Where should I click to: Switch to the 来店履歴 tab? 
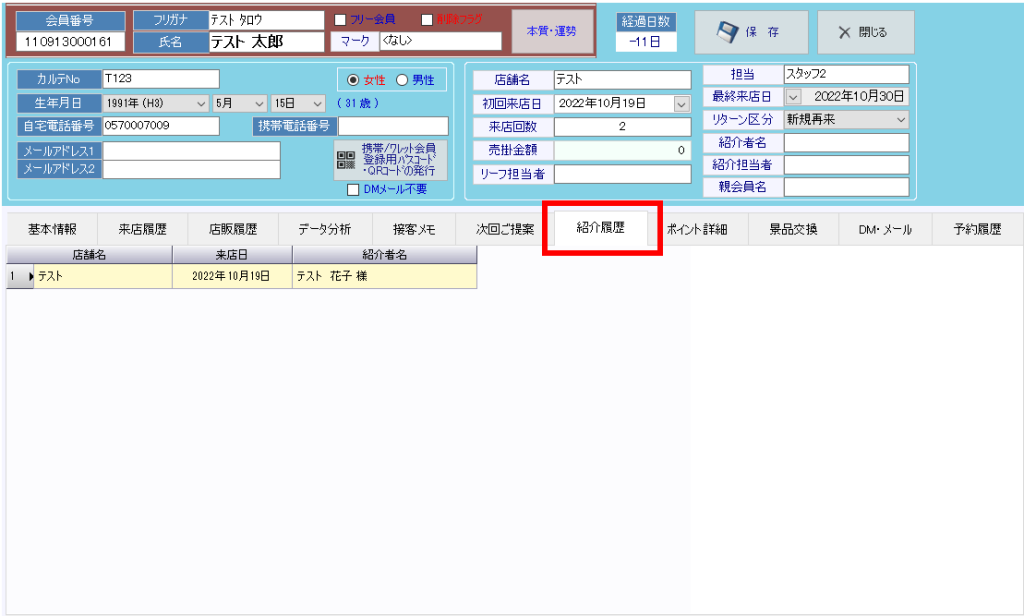point(142,229)
